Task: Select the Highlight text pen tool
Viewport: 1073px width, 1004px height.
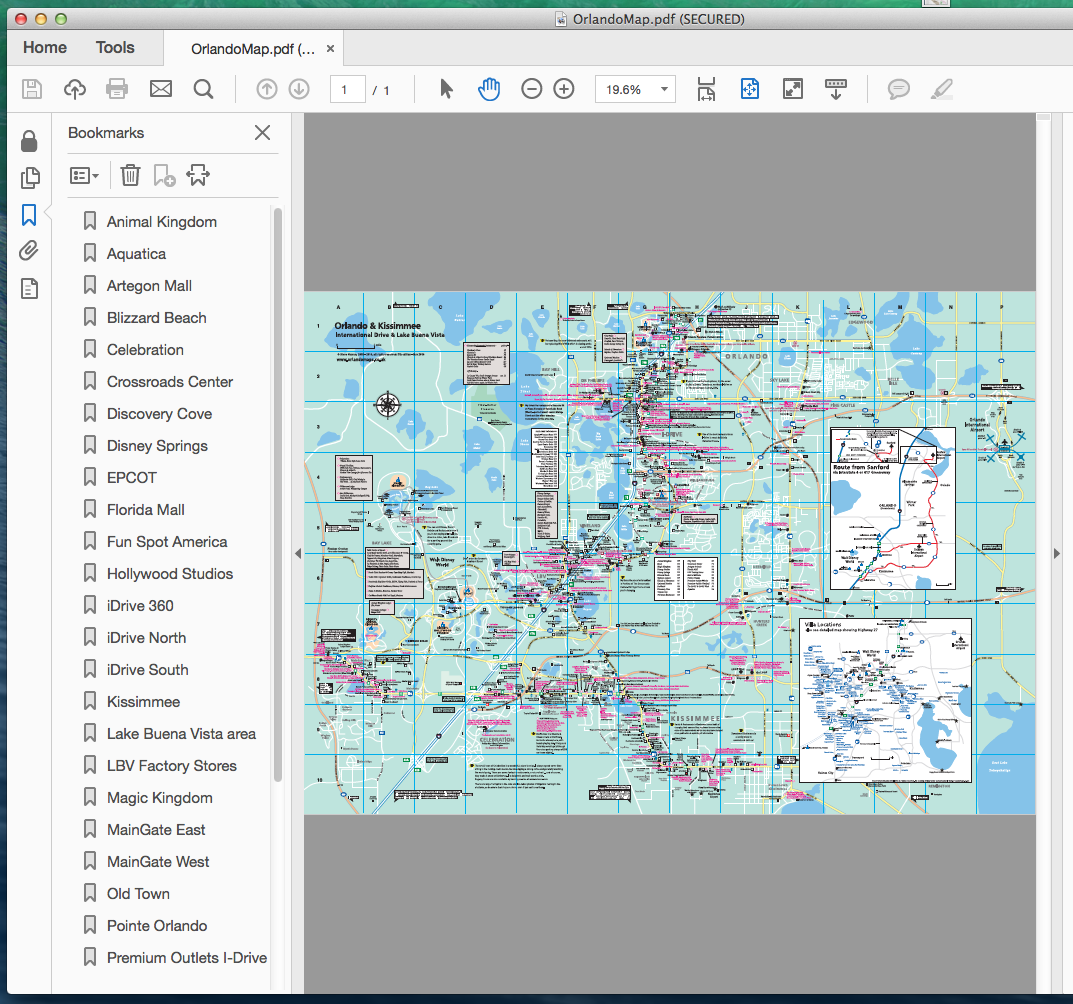Action: tap(942, 89)
